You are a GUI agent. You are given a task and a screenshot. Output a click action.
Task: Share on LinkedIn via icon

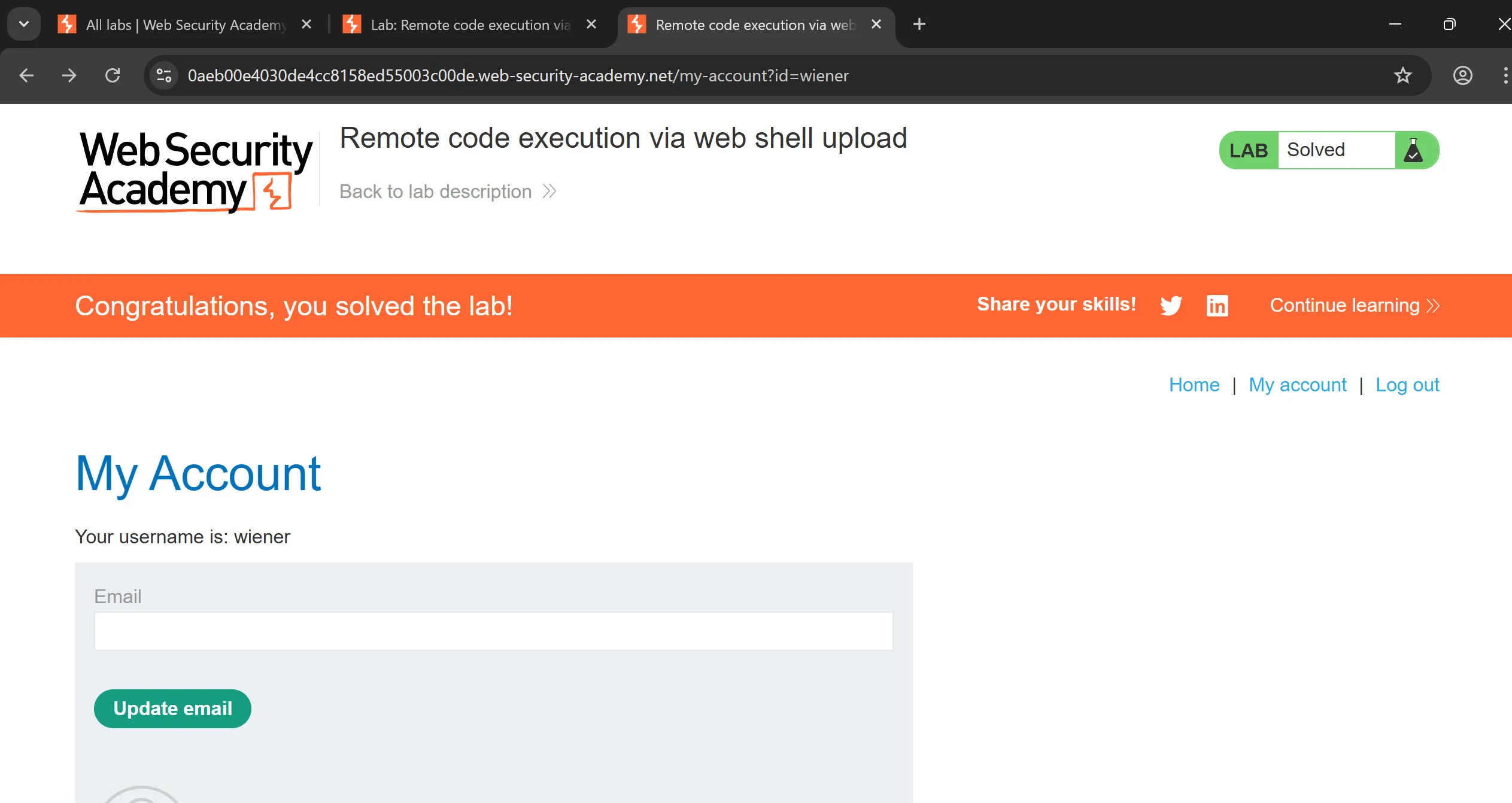[x=1217, y=305]
